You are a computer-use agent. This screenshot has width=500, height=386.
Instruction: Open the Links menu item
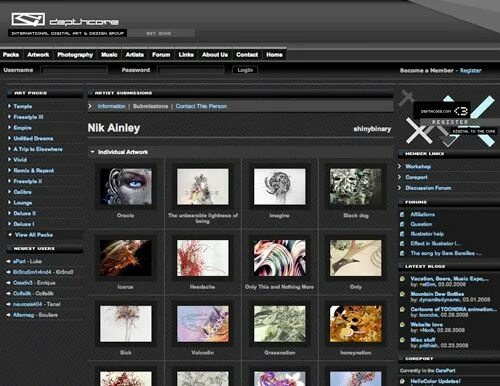click(x=186, y=55)
